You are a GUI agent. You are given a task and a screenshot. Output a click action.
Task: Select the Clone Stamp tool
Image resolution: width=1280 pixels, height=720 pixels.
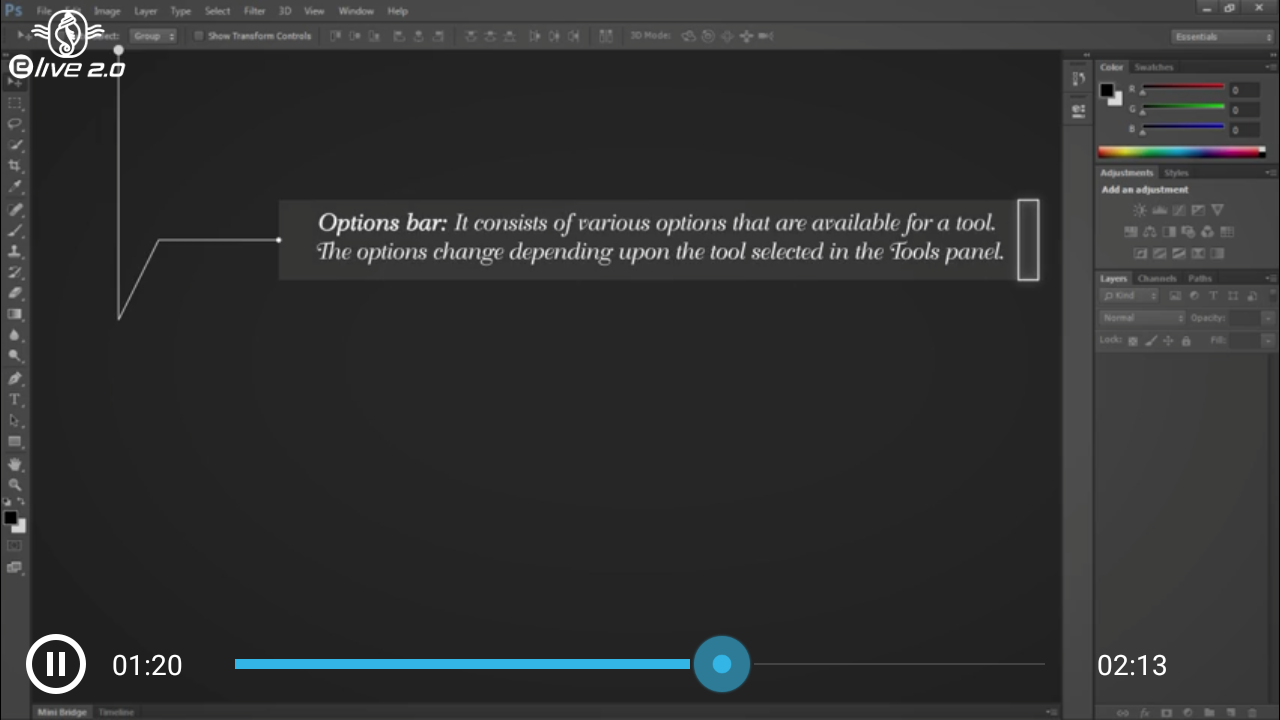tap(15, 251)
